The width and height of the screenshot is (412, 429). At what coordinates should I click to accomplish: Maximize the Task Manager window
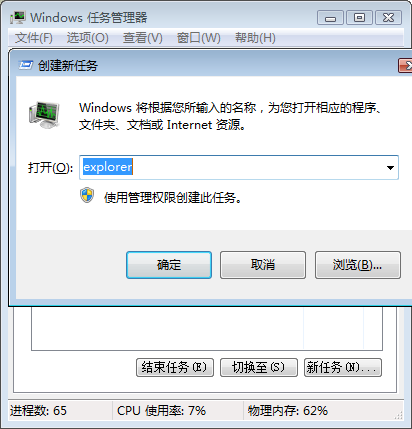tap(359, 18)
